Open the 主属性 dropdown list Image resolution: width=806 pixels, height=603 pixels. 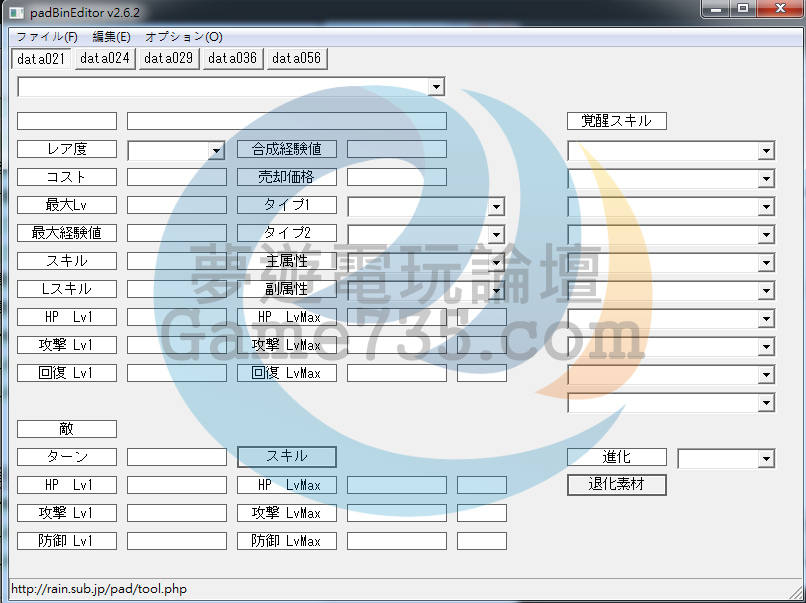click(x=496, y=262)
